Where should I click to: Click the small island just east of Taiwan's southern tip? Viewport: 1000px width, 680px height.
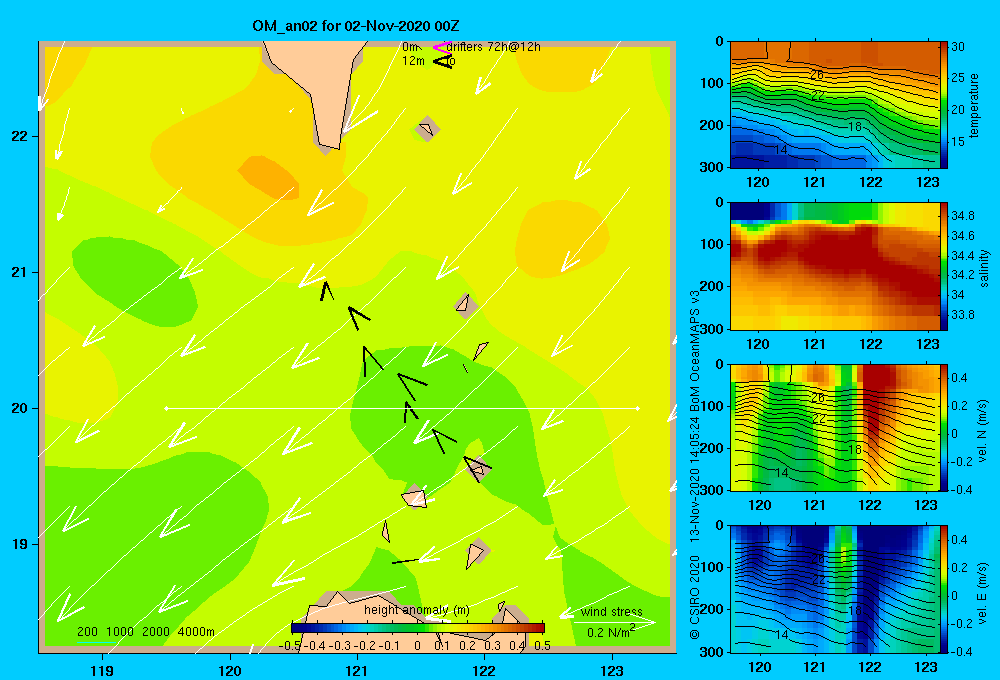tap(427, 129)
